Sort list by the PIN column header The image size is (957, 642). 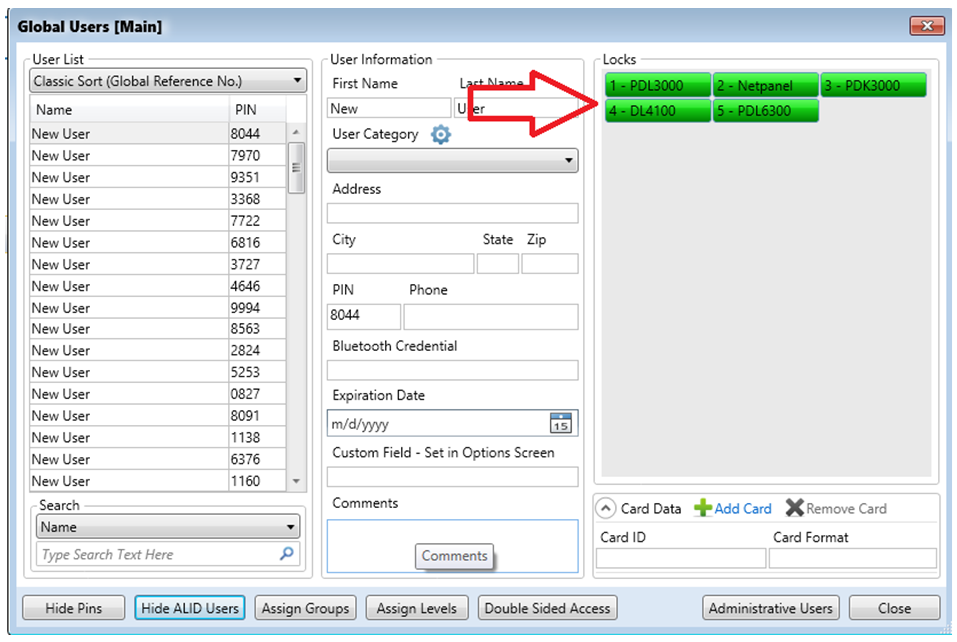(256, 110)
